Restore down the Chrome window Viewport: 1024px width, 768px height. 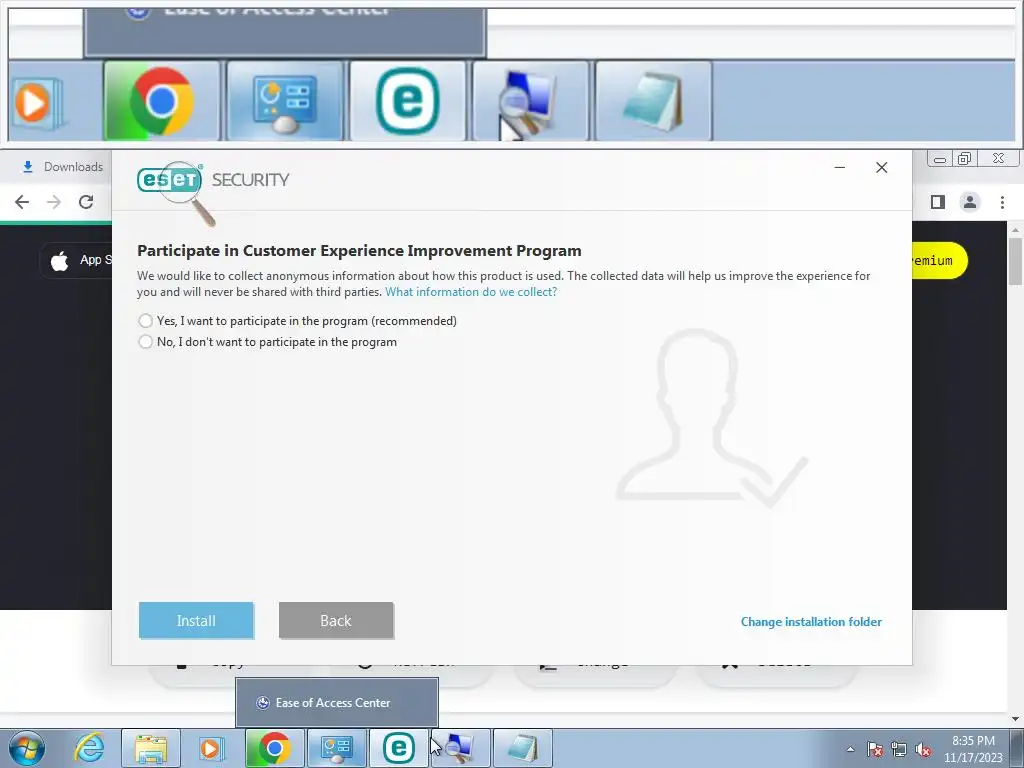tap(965, 159)
